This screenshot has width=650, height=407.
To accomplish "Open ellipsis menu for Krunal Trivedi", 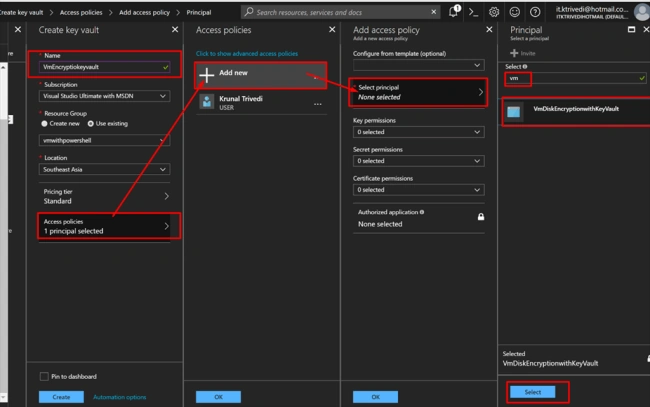I will (x=318, y=104).
